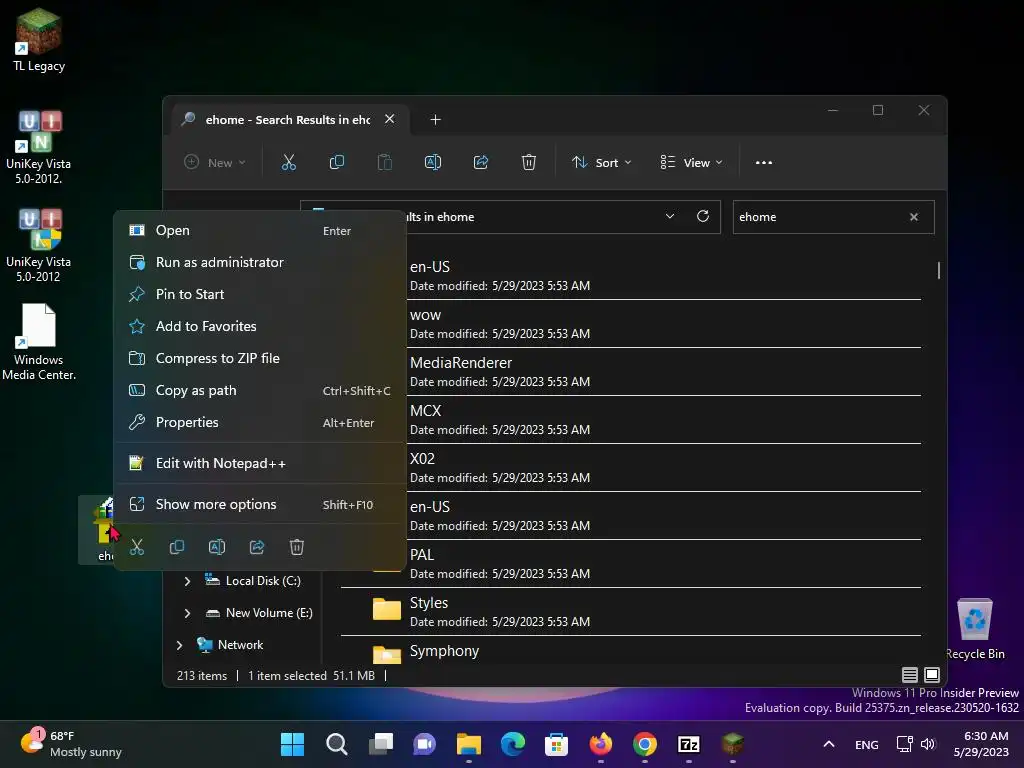
Task: Launch Firefox from taskbar
Action: (601, 744)
